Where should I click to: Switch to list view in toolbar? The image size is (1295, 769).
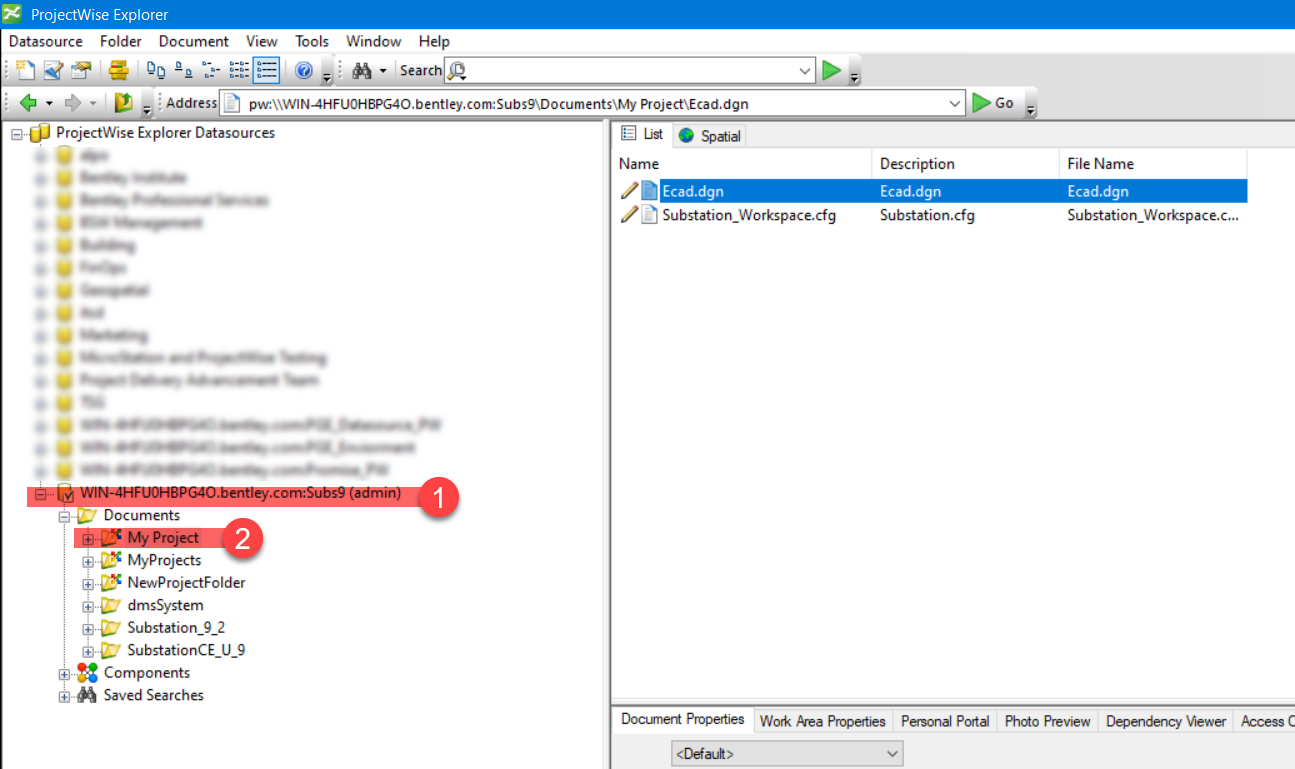point(239,70)
